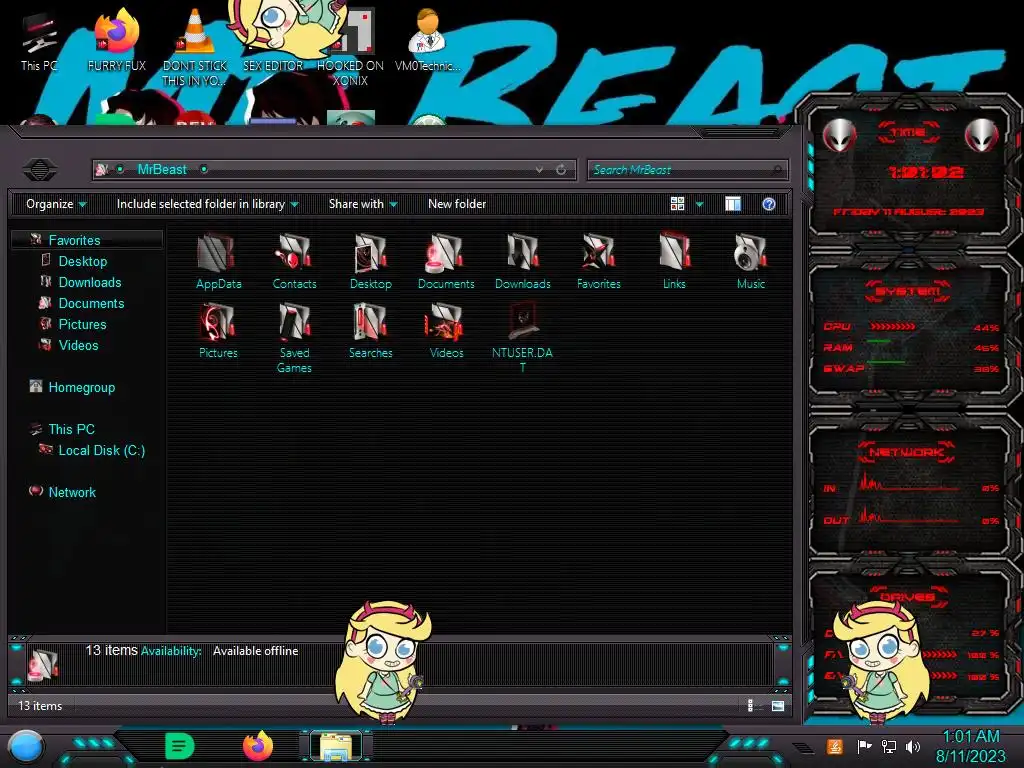Switch to details view in status bar
This screenshot has width=1024, height=768.
point(750,705)
